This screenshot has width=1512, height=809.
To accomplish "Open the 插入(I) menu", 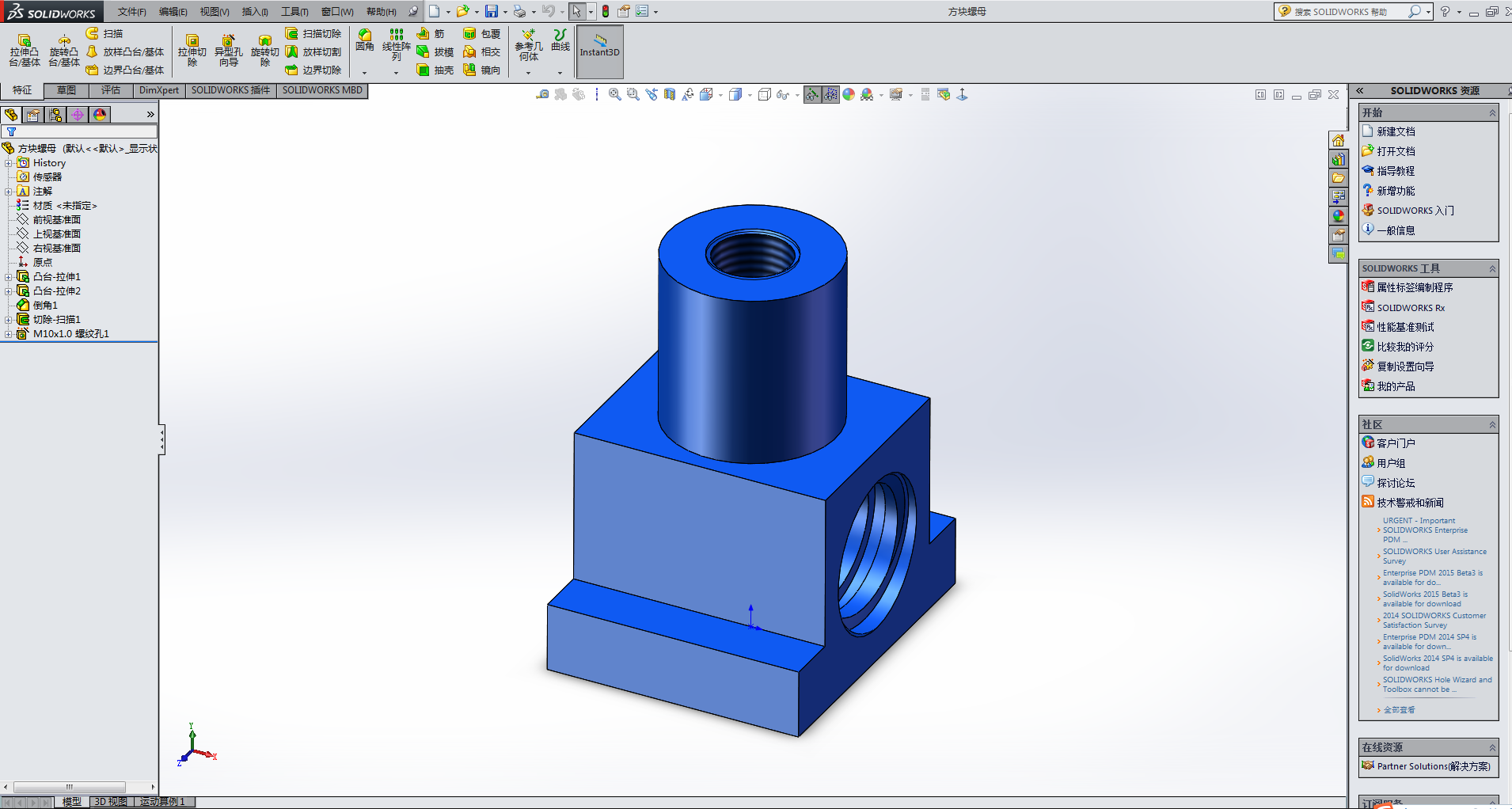I will 255,12.
